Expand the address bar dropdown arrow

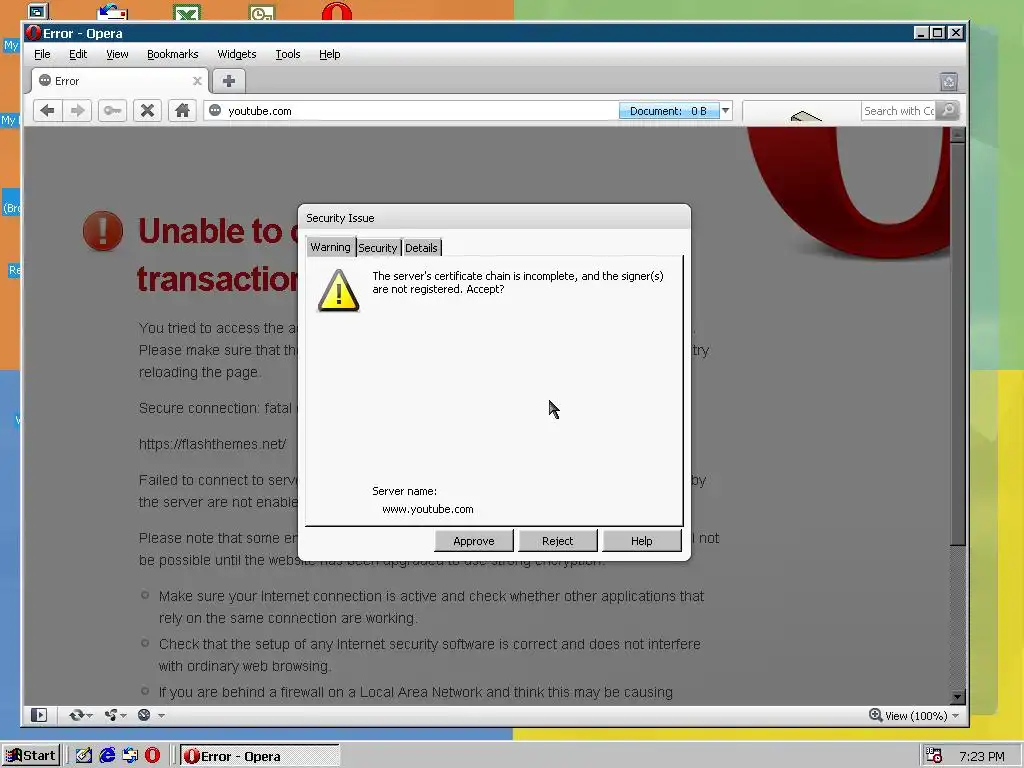[x=725, y=110]
